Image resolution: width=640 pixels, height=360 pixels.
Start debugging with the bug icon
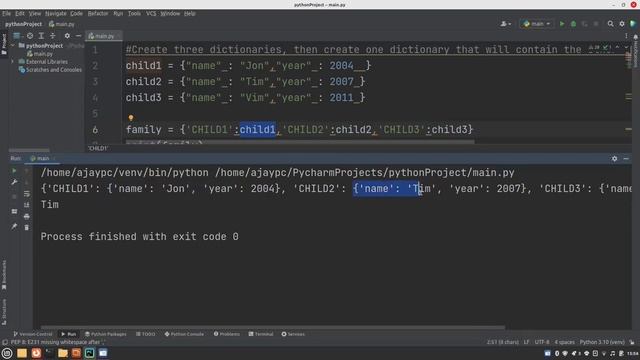pyautogui.click(x=573, y=24)
